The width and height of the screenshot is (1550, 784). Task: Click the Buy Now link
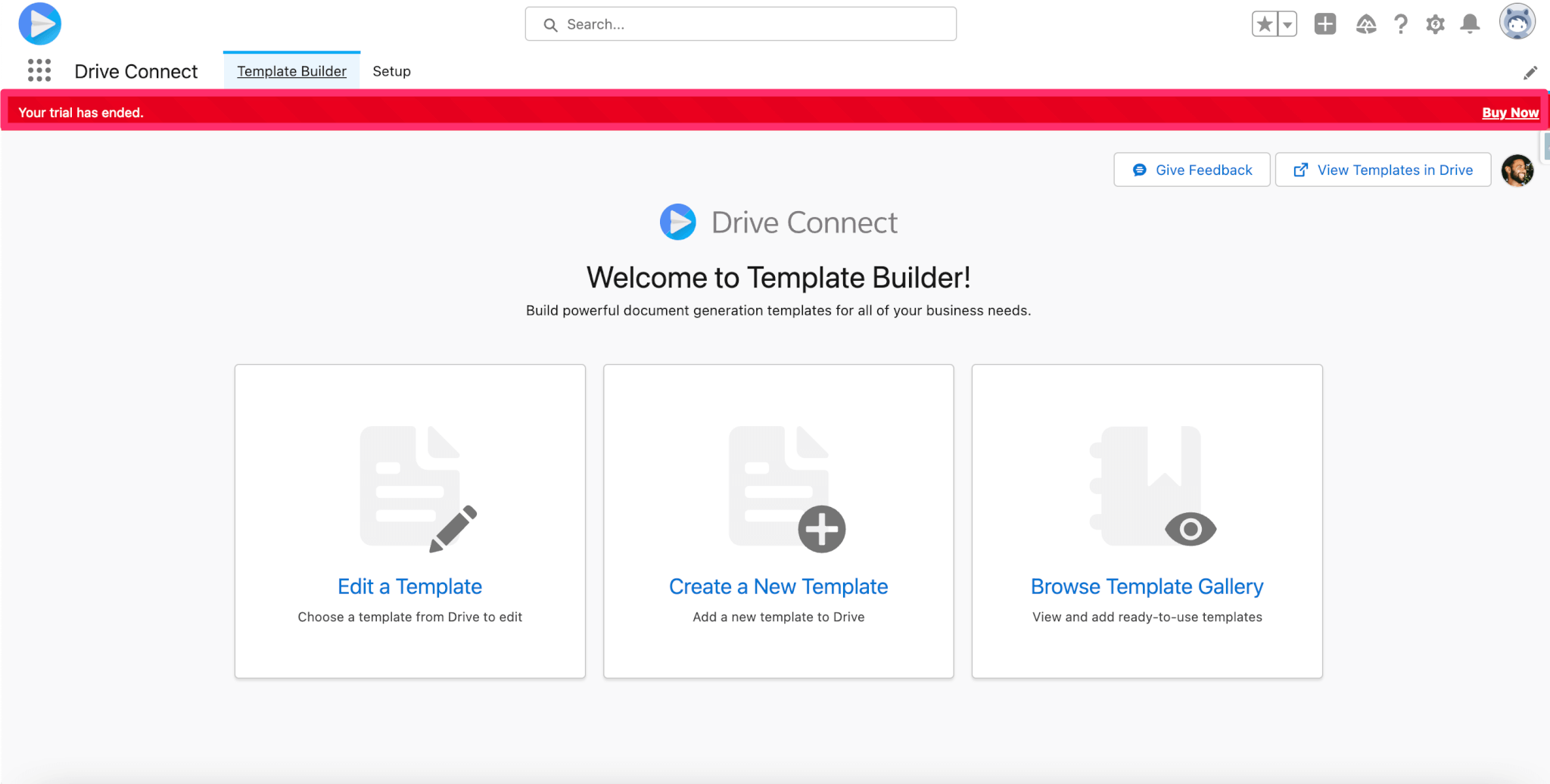(1510, 113)
